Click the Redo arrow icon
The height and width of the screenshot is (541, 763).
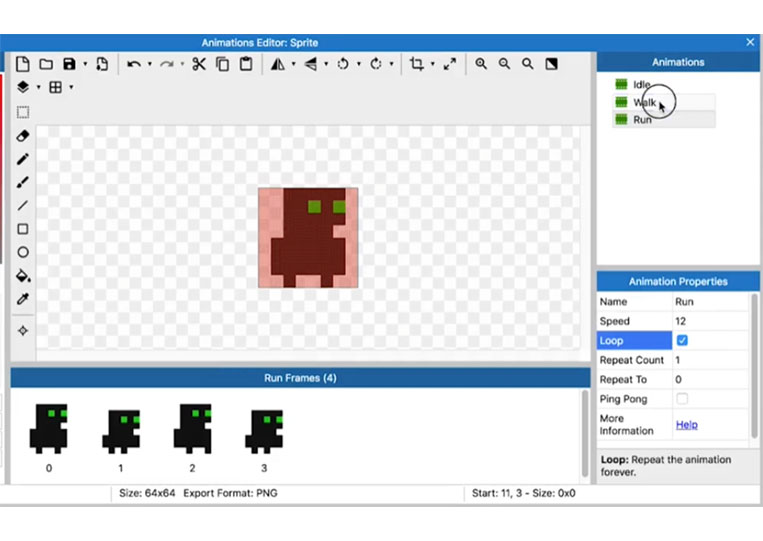166,64
